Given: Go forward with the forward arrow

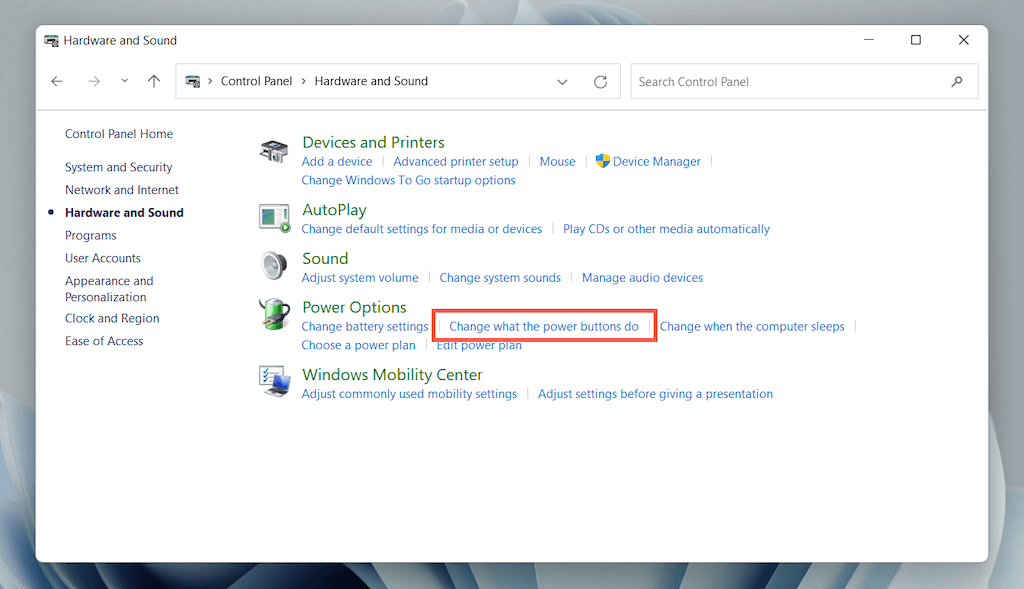Looking at the screenshot, I should pos(94,81).
